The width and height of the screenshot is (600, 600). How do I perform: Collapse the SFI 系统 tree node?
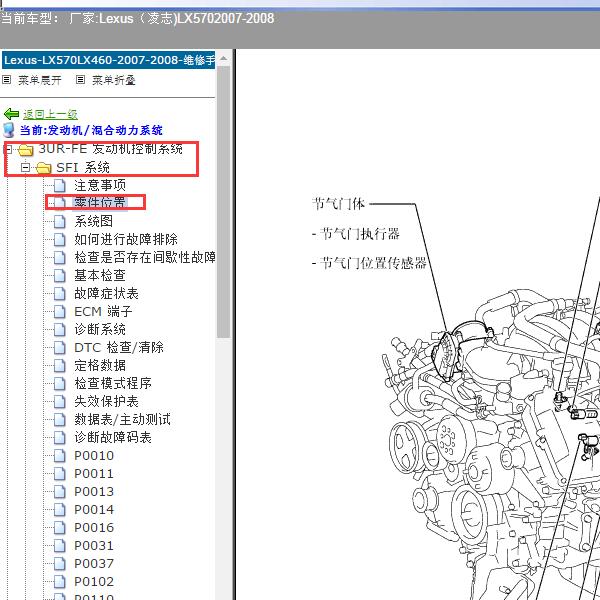25,167
